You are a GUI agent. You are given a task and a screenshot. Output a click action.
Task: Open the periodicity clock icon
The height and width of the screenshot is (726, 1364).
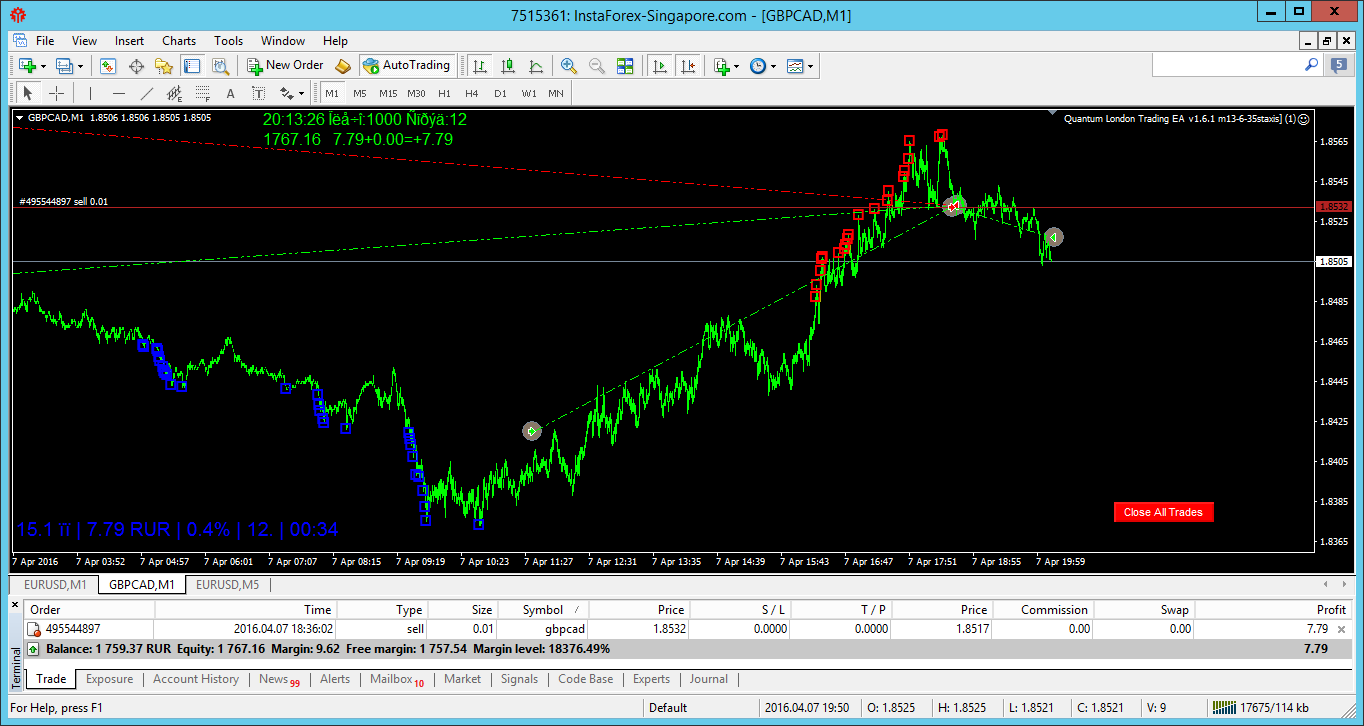[x=758, y=66]
